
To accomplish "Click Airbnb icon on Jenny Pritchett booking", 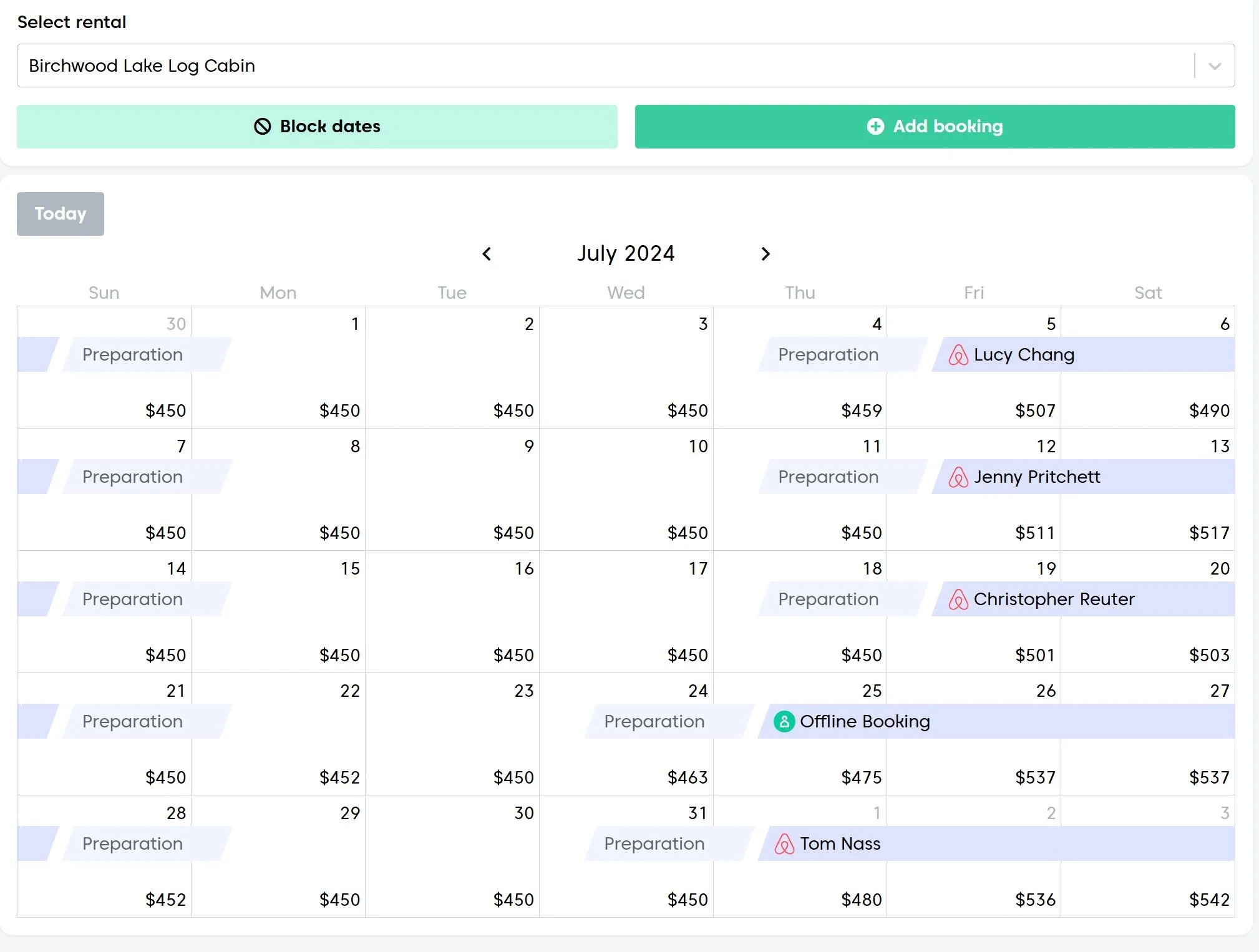I will [958, 477].
